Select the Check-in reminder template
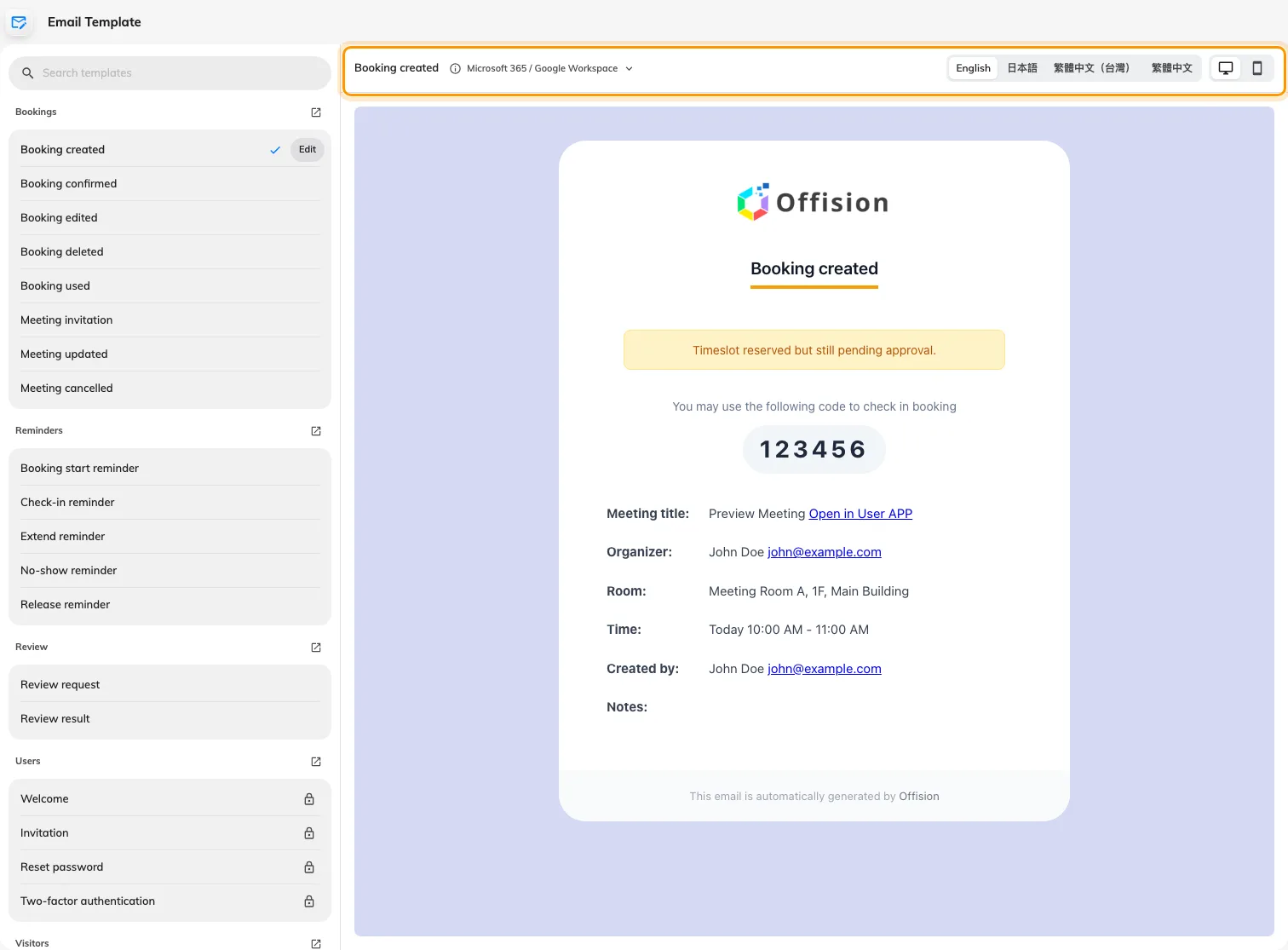The image size is (1288, 950). [x=170, y=503]
